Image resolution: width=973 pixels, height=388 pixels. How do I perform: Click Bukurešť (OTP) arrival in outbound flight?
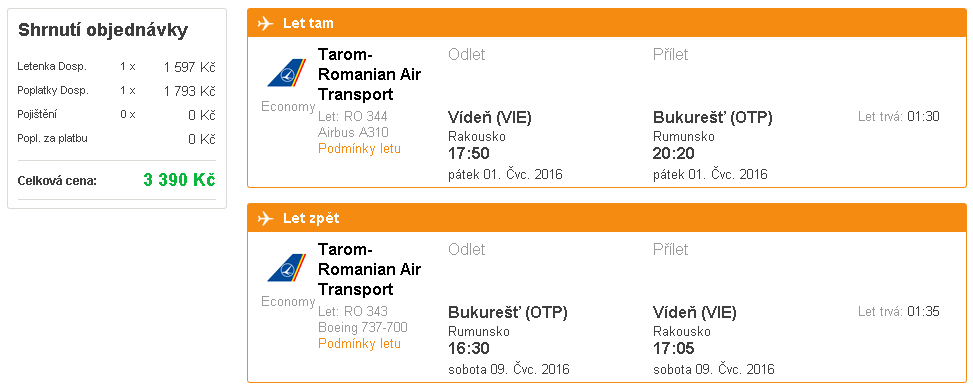(x=713, y=117)
